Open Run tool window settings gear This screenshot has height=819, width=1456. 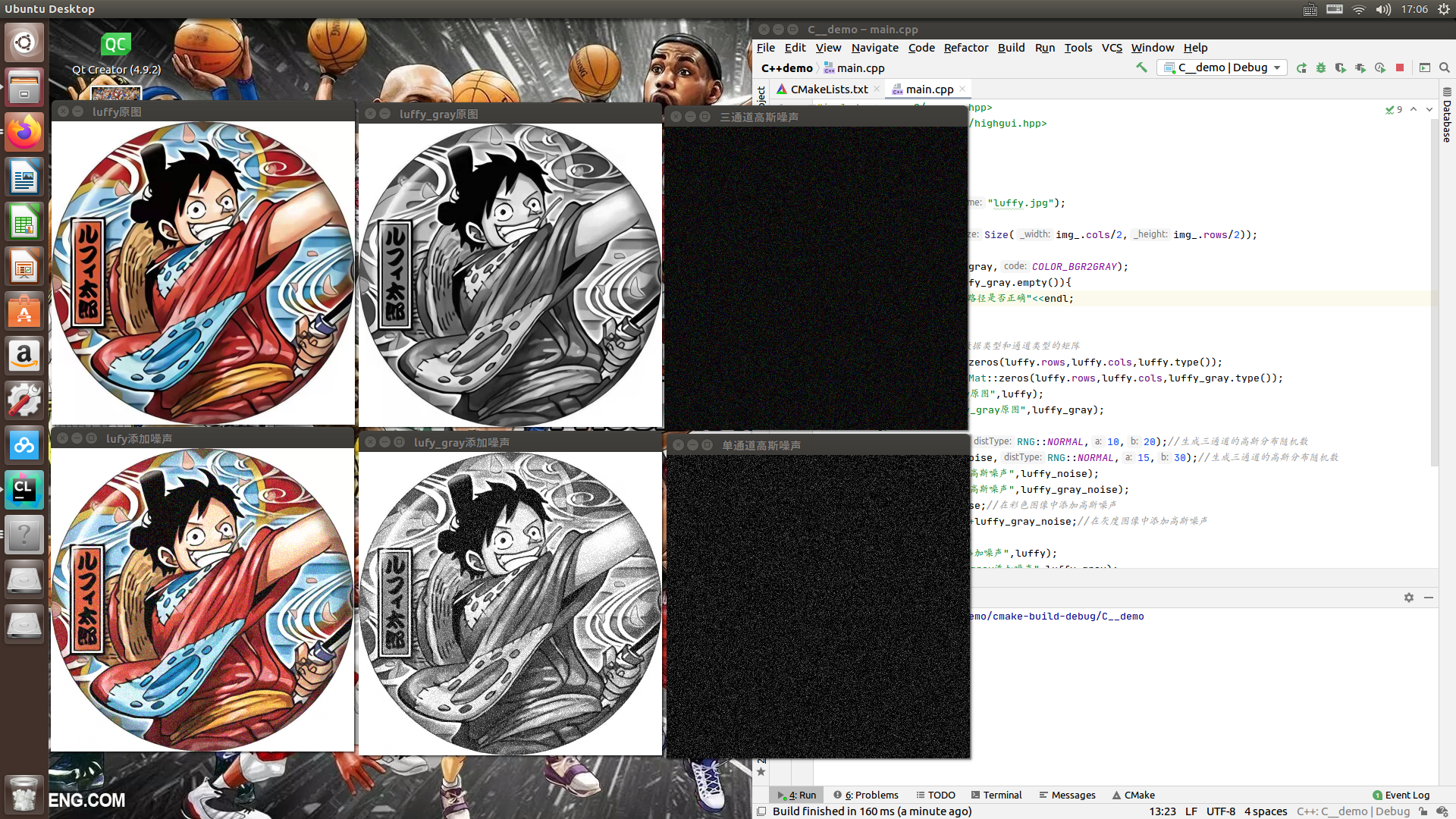click(1409, 598)
